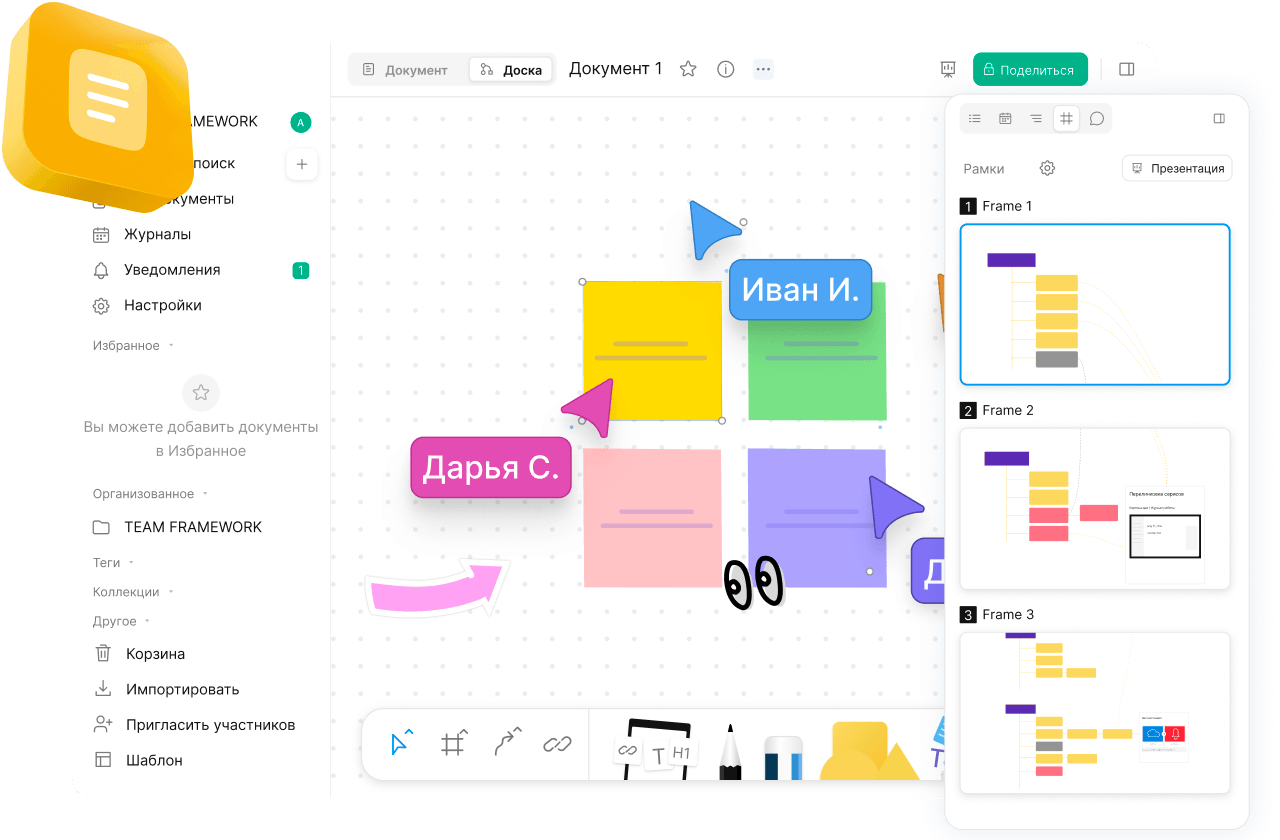The width and height of the screenshot is (1280, 840).
Task: Pick the pencil drawing tool
Action: pos(729,752)
